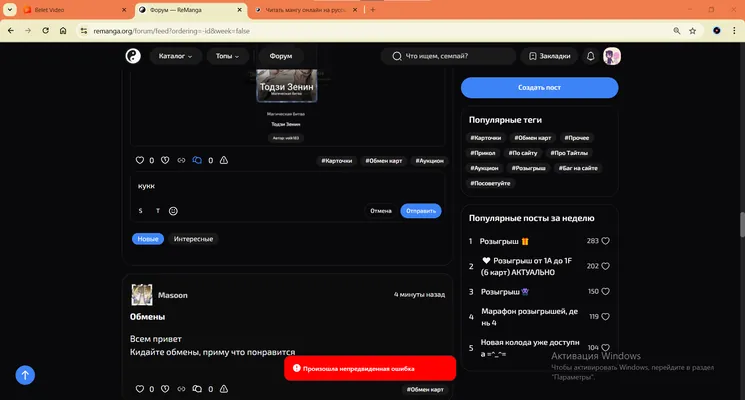Report Masoon's Обмены post
Image resolution: width=745 pixels, height=400 pixels.
click(224, 389)
